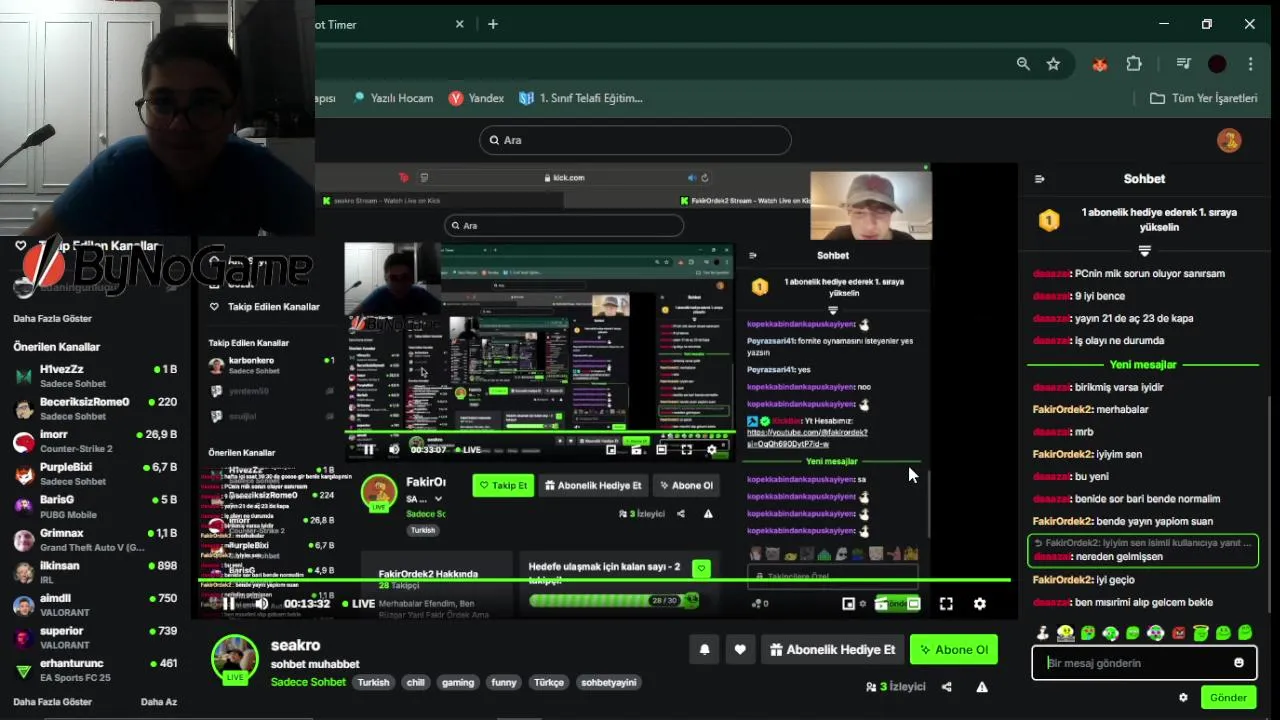The height and width of the screenshot is (720, 1280).
Task: Open the Tüm Yer İşaretleri folder
Action: (x=1203, y=98)
